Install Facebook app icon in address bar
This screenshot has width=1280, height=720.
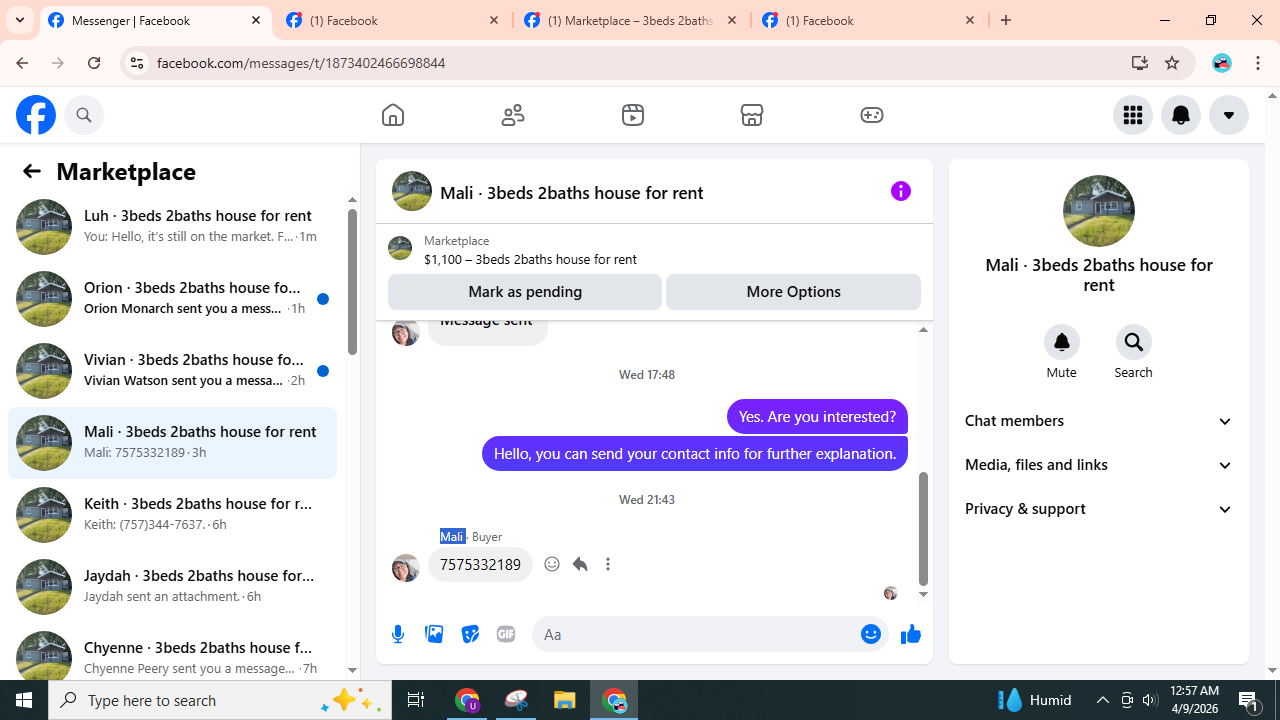1140,63
